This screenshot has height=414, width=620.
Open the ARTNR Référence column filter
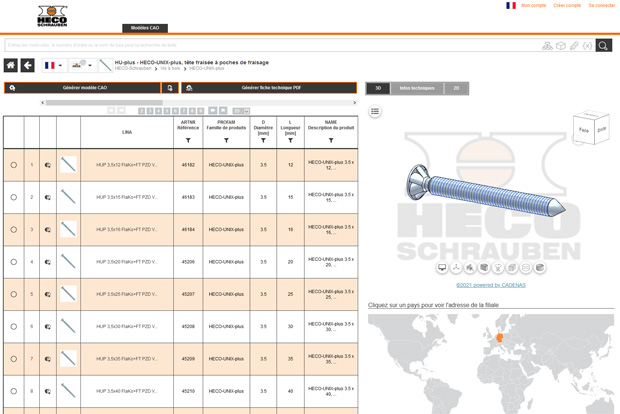(188, 140)
